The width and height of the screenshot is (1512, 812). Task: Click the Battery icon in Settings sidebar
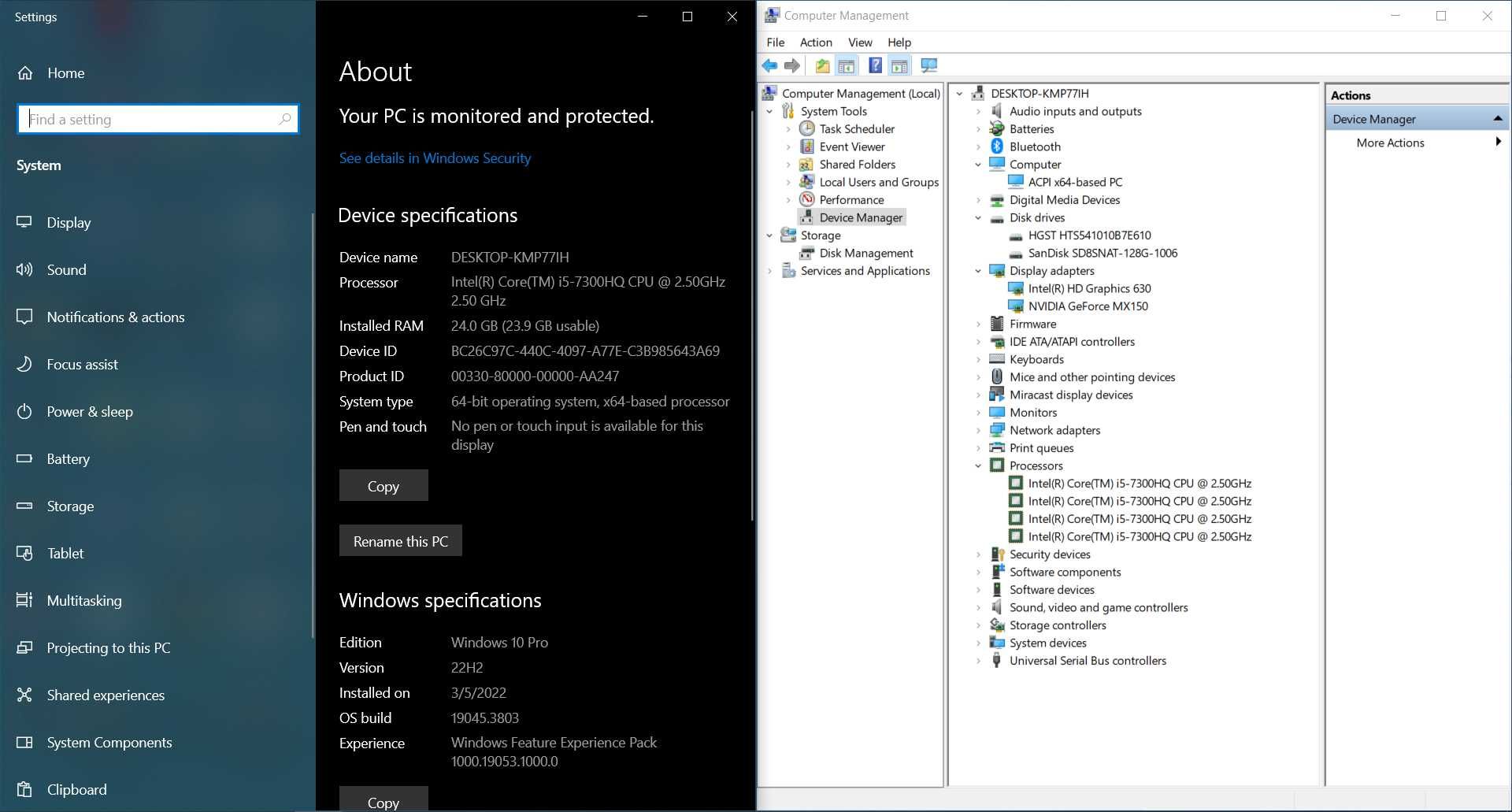[24, 458]
